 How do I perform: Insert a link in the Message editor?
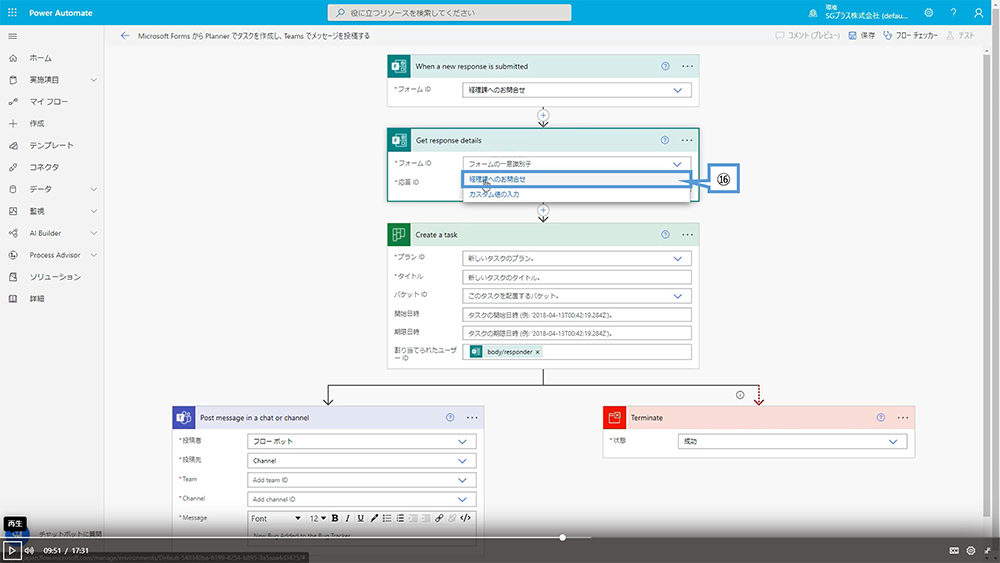(x=439, y=518)
